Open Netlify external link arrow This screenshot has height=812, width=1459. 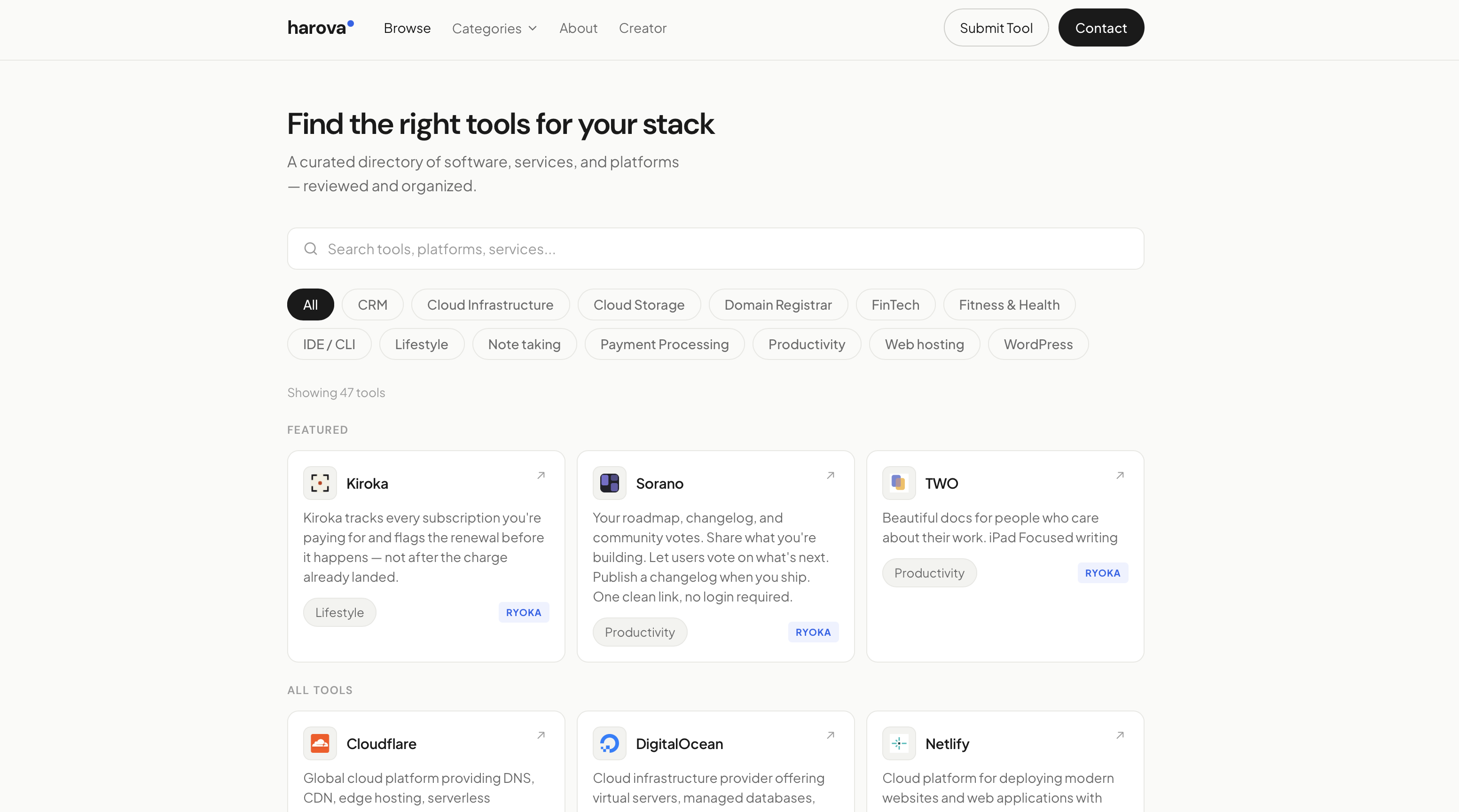tap(1120, 735)
